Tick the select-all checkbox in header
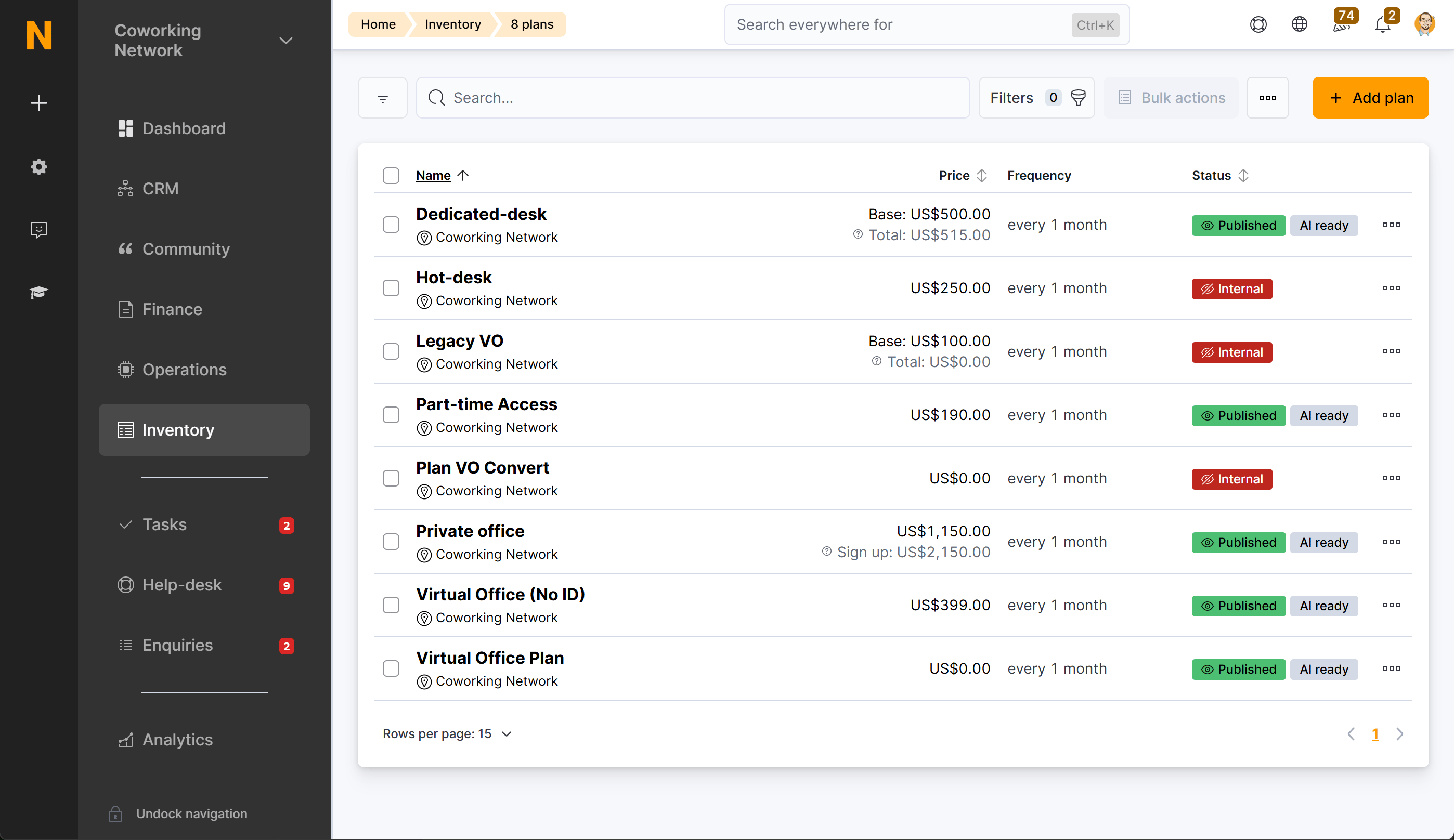Image resolution: width=1454 pixels, height=840 pixels. [391, 175]
